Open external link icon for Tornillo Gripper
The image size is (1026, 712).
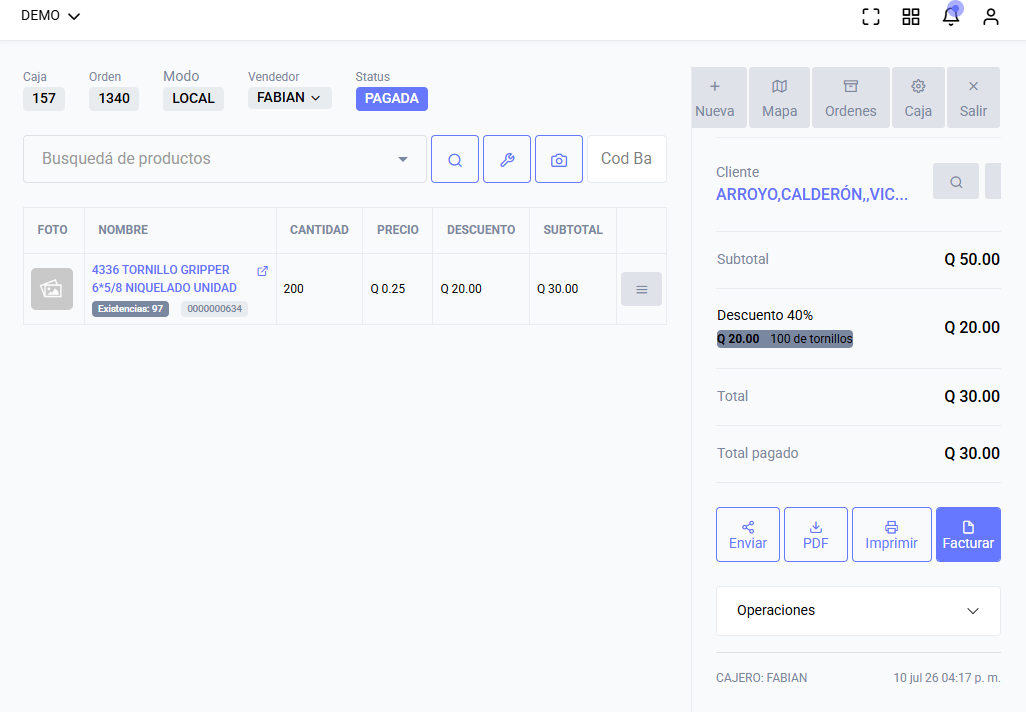click(x=262, y=271)
